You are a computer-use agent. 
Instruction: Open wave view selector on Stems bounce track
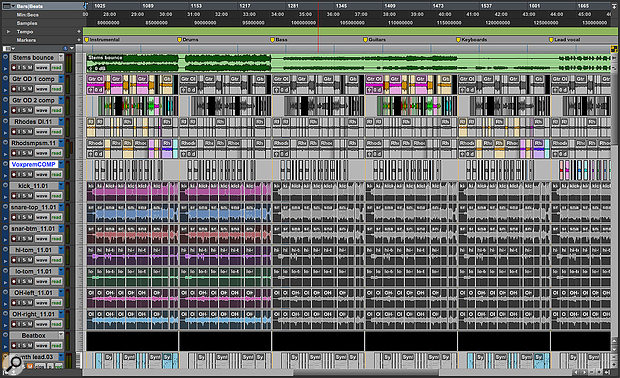(x=42, y=68)
